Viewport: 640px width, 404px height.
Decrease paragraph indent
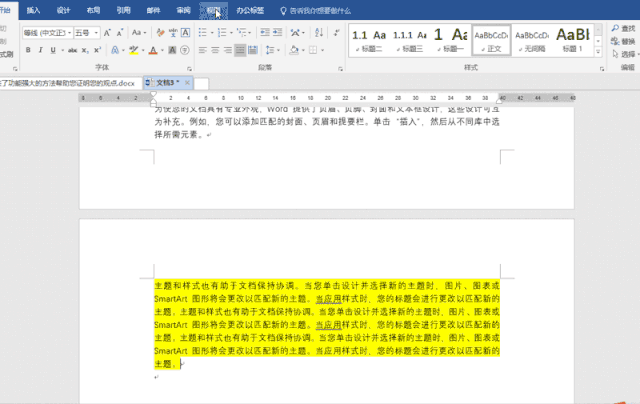[265, 32]
